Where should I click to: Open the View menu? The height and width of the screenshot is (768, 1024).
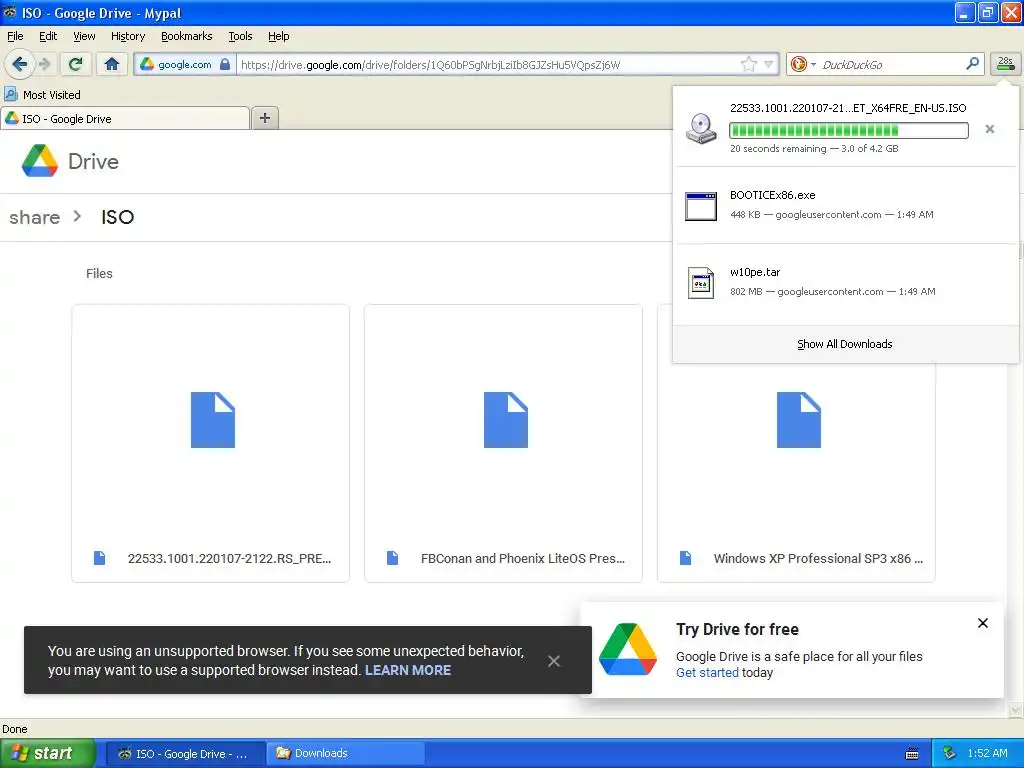tap(84, 36)
